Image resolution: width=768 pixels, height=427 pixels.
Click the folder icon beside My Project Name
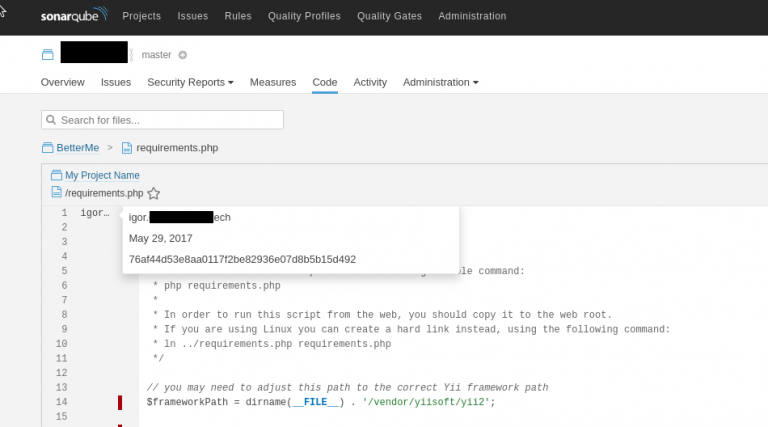click(57, 175)
